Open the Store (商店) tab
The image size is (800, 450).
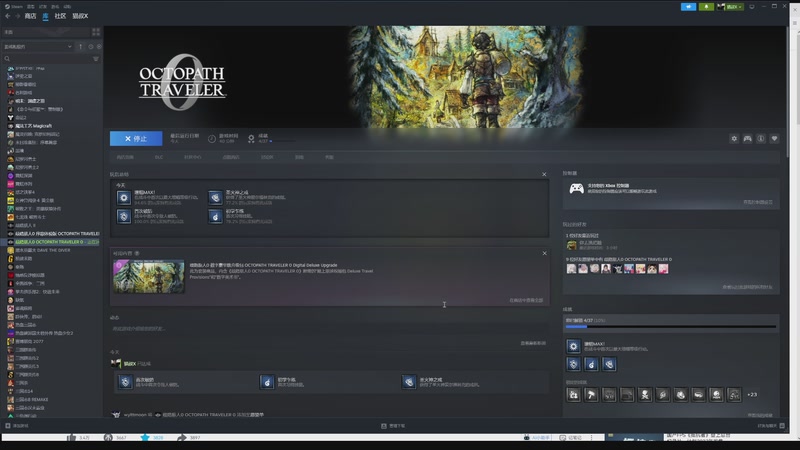(30, 16)
